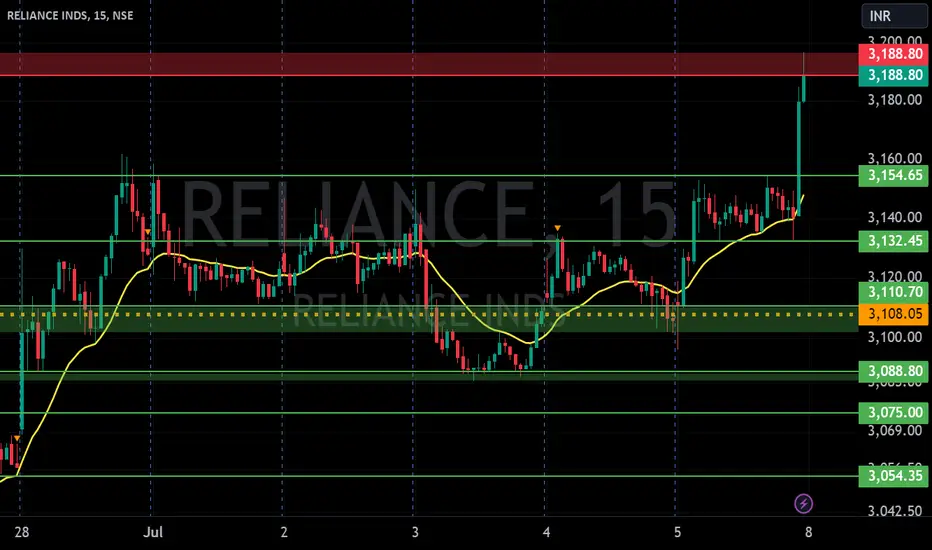The image size is (932, 550).
Task: Click the RELIANCE INDS, 15, NSE title
Action: (70, 15)
